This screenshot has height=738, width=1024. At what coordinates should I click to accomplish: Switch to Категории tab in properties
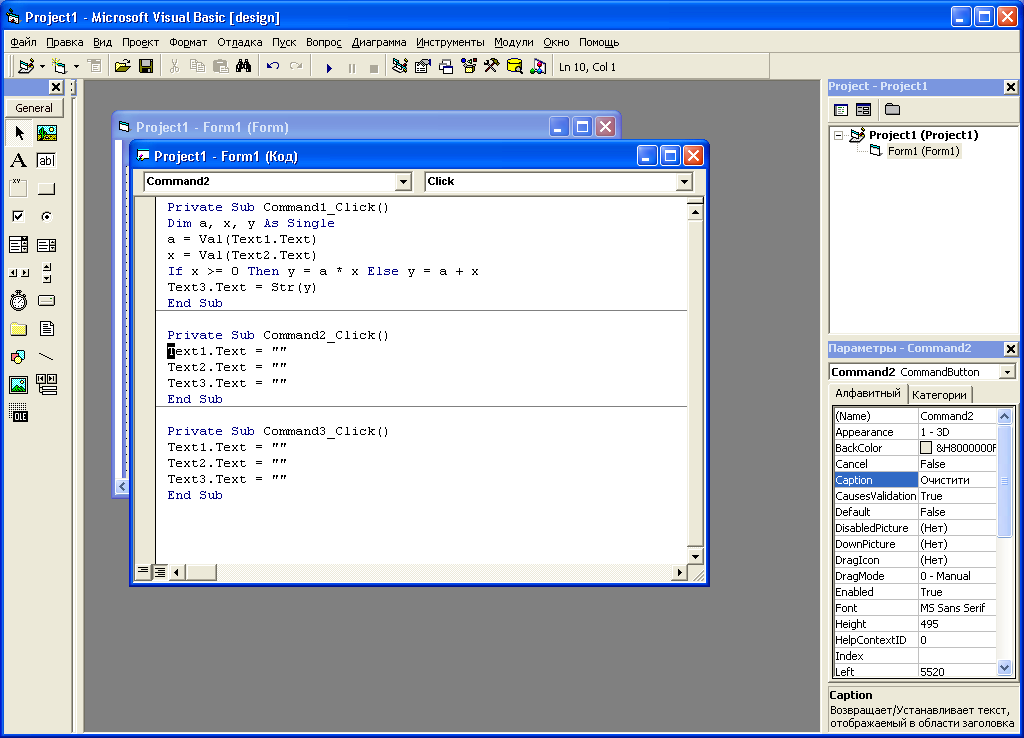pyautogui.click(x=939, y=395)
